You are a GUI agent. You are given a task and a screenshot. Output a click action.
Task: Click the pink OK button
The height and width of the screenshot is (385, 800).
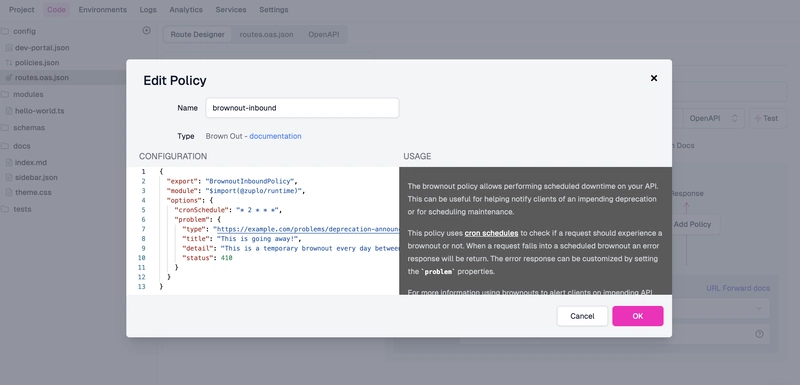pyautogui.click(x=638, y=316)
